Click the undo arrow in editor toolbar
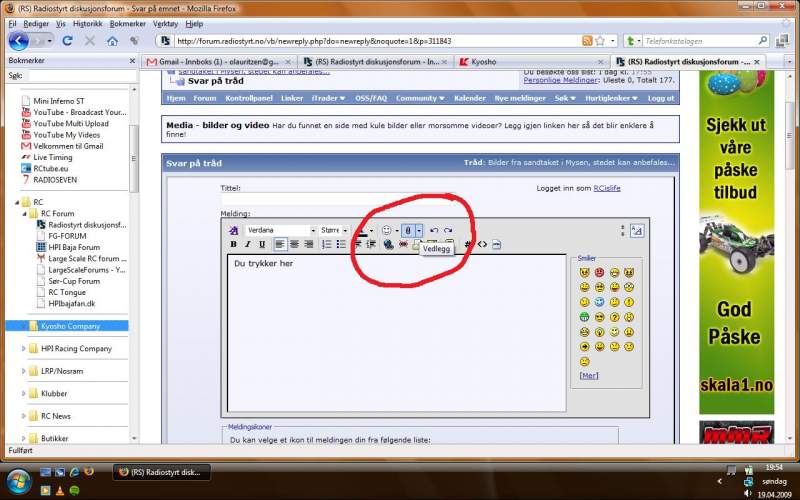This screenshot has height=500, width=800. [x=434, y=230]
